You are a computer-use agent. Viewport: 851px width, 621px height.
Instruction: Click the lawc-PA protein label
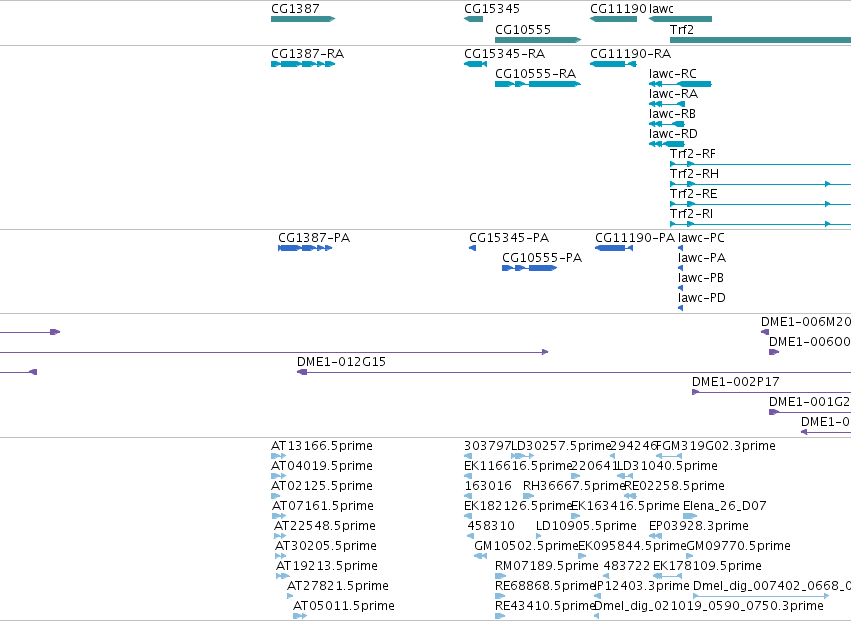point(701,258)
